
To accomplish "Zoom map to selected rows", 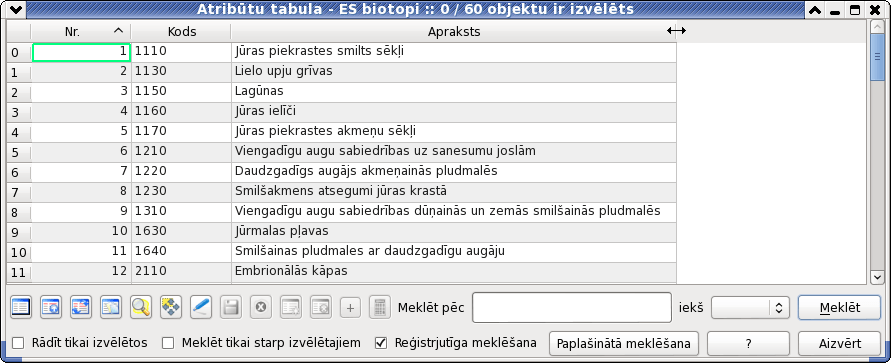I will tap(140, 307).
